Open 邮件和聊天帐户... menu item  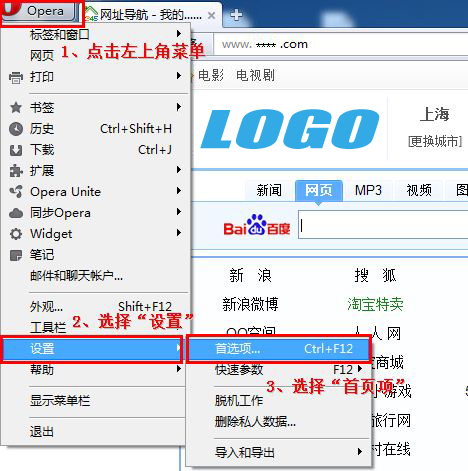pyautogui.click(x=95, y=276)
